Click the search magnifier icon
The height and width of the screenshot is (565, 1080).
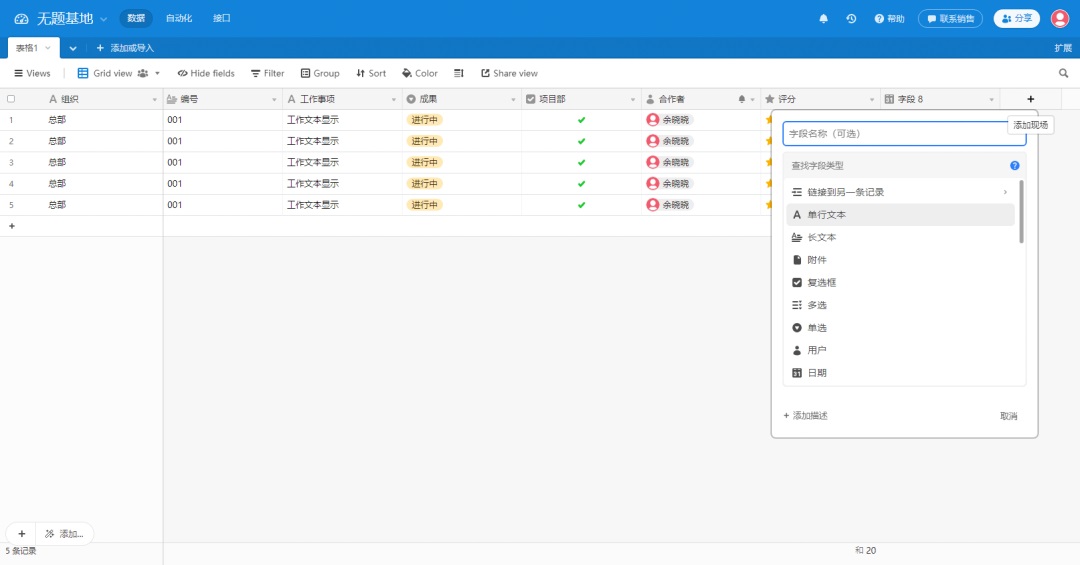(x=1064, y=73)
